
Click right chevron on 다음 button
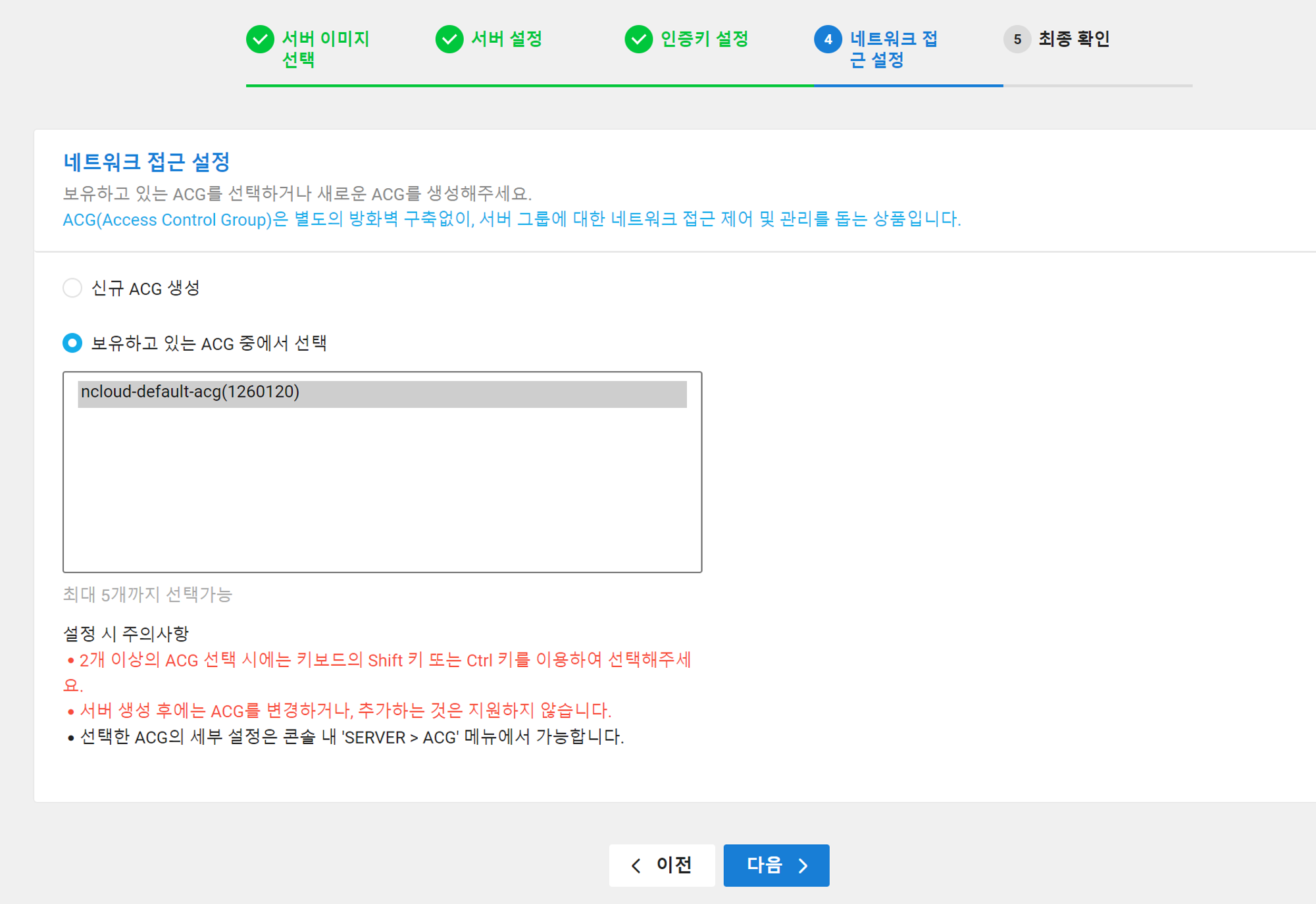[x=803, y=866]
